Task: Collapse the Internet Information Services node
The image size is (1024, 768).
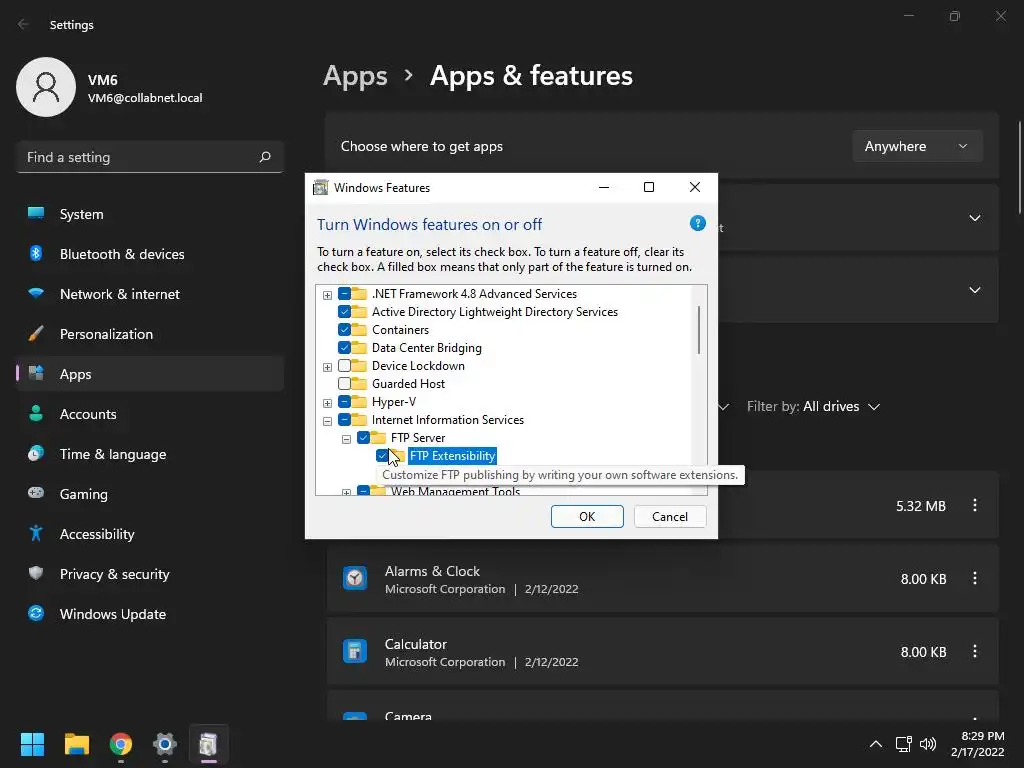Action: [x=327, y=421]
